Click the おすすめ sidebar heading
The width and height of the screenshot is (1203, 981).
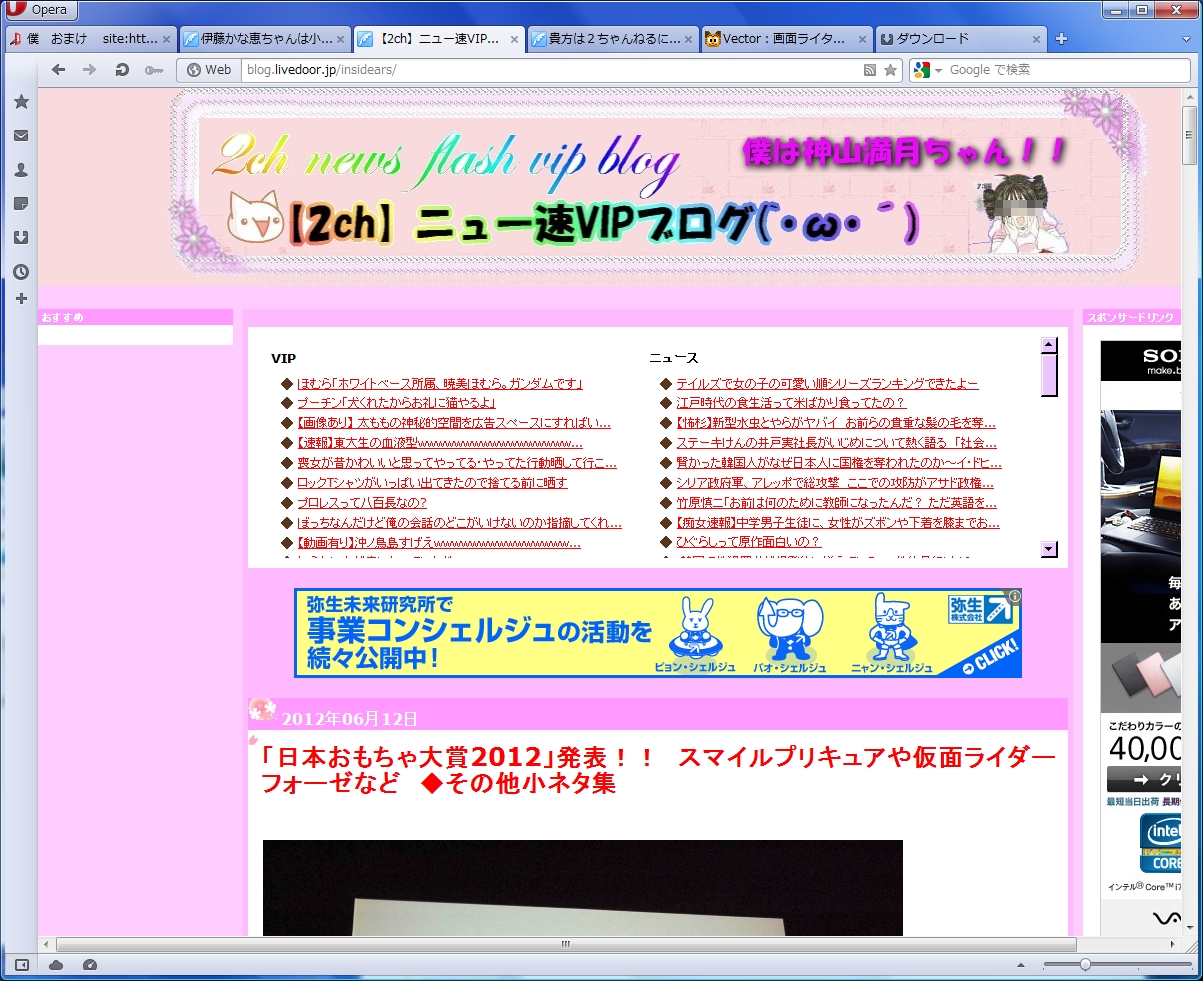63,317
